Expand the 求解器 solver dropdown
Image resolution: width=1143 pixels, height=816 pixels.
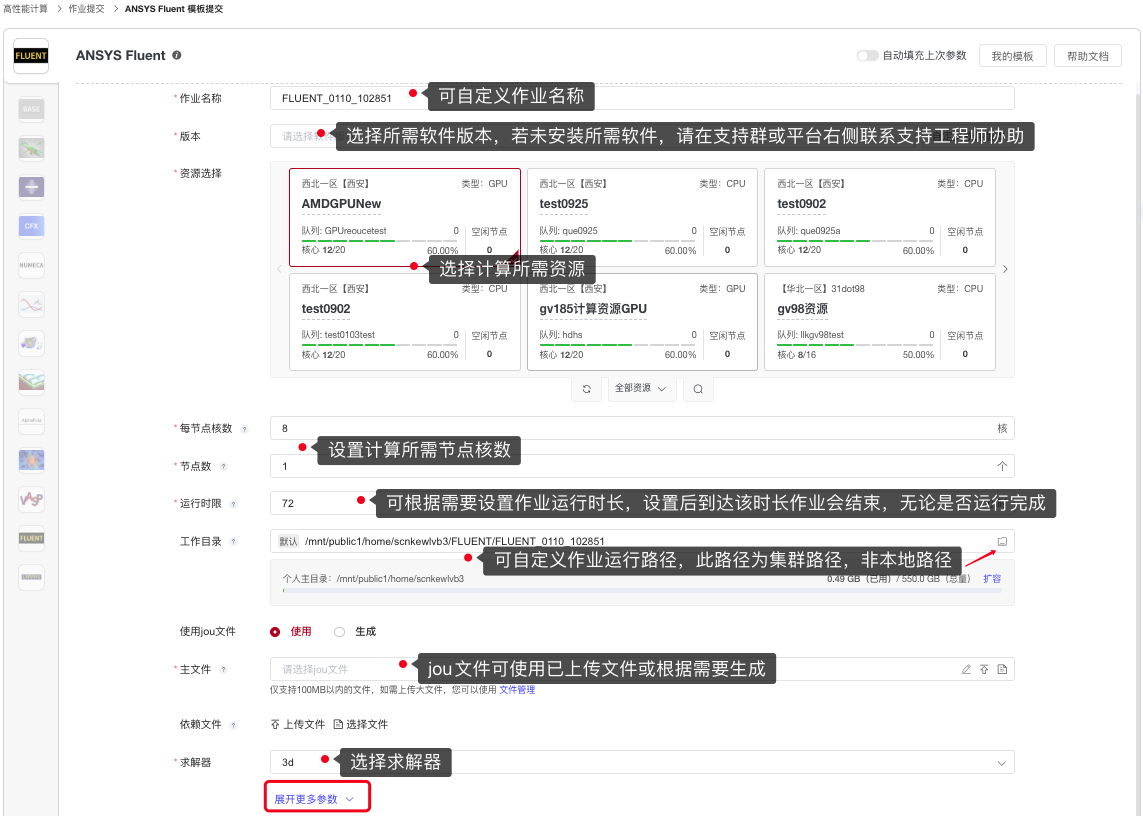(1002, 763)
